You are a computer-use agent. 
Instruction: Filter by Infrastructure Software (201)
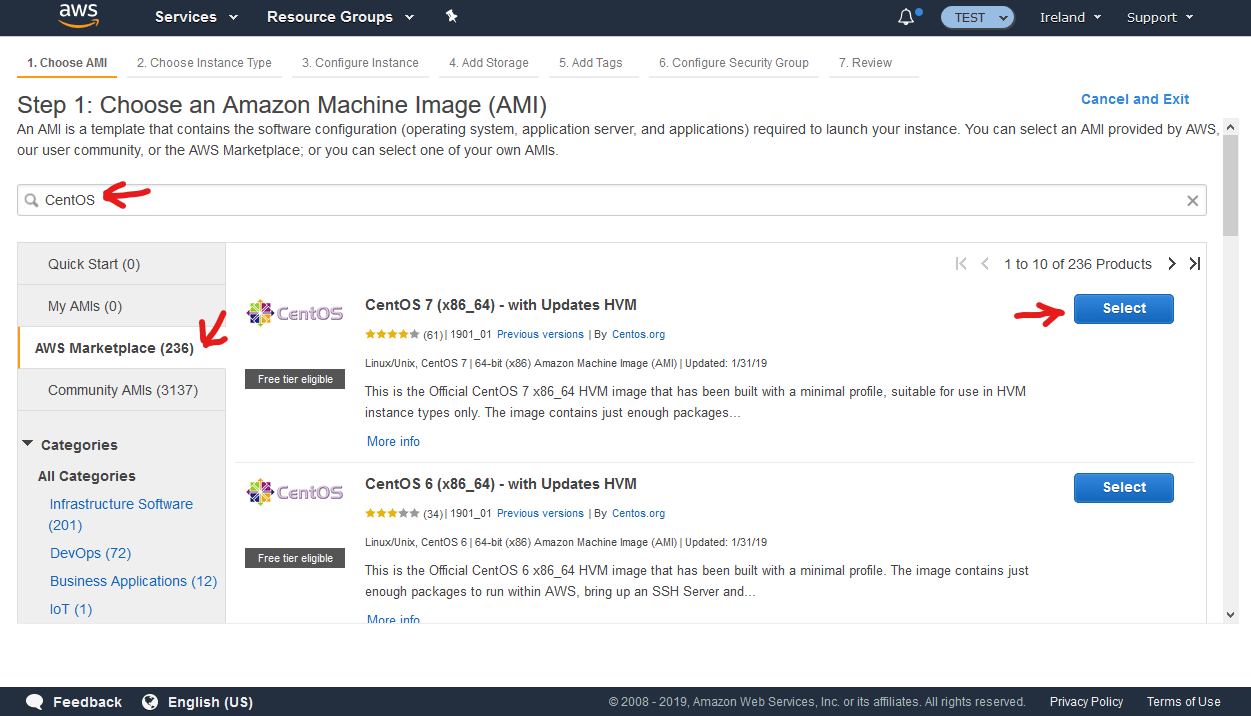[121, 514]
